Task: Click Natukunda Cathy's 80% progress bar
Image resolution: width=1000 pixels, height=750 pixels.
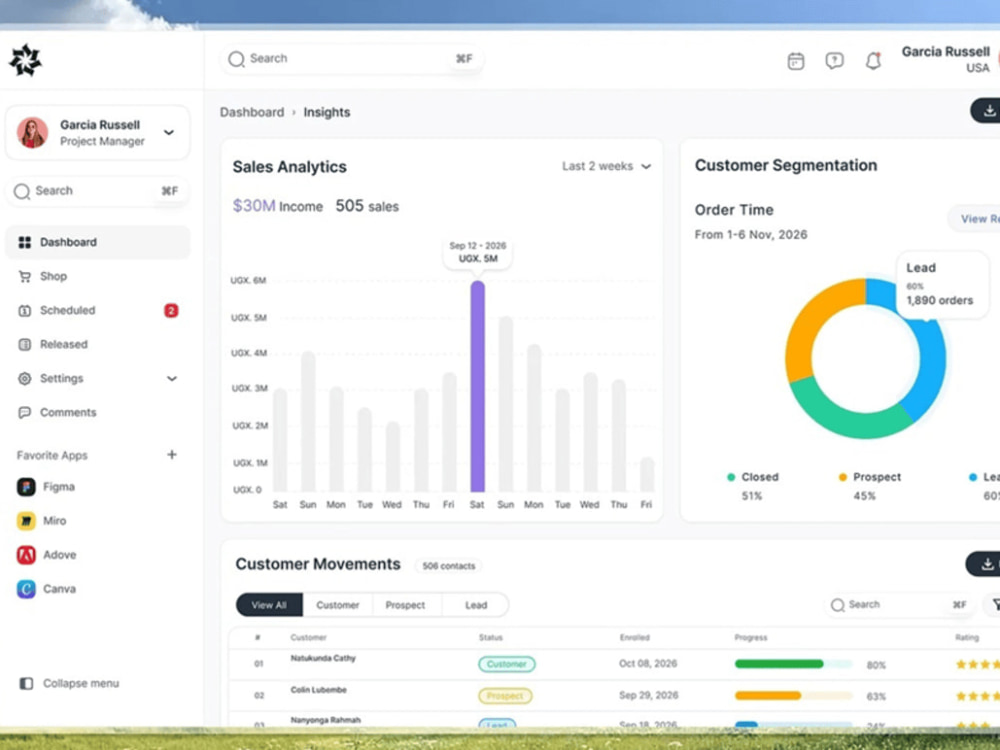Action: click(793, 664)
